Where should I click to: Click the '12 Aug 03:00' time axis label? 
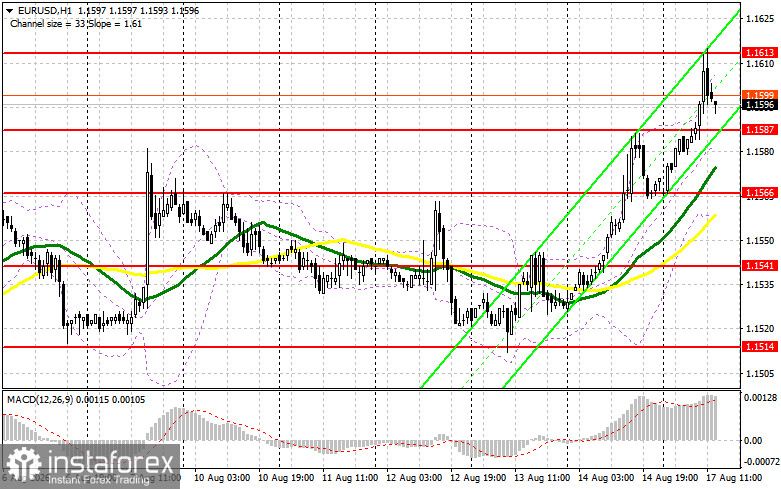[x=414, y=478]
